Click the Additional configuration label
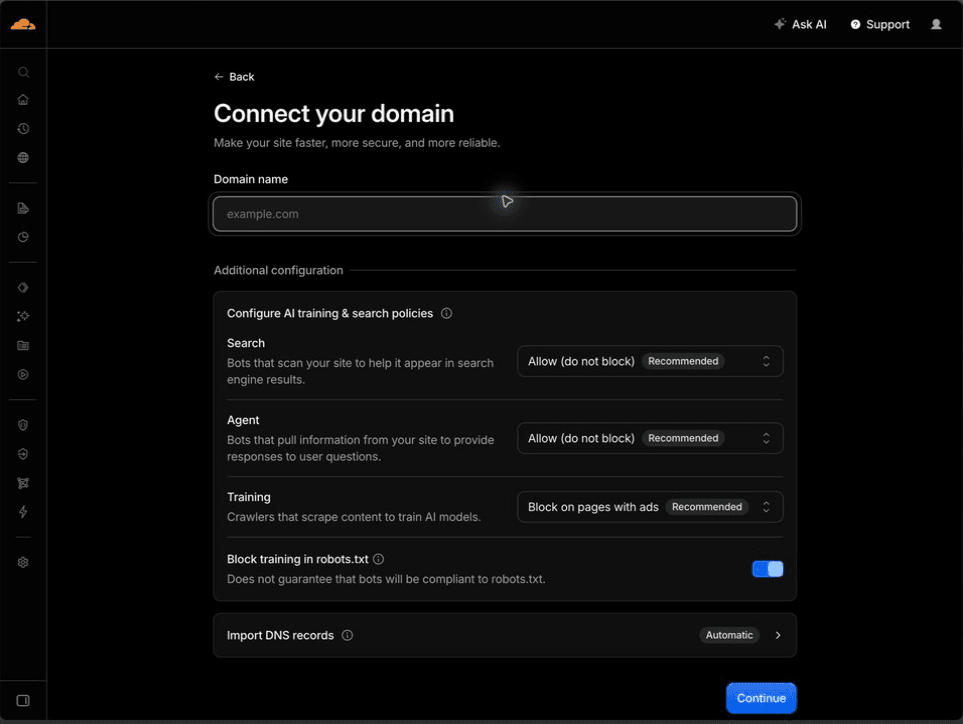Viewport: 963px width, 724px height. [x=278, y=270]
